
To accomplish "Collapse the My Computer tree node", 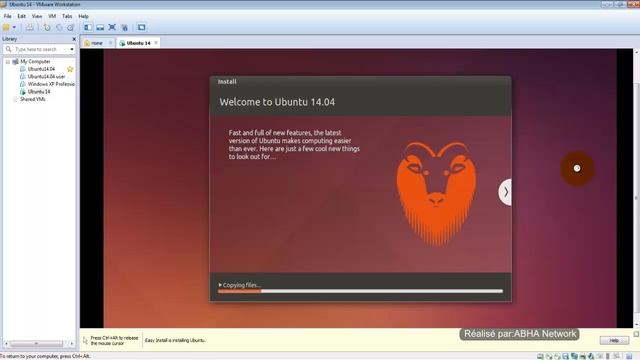I will [8, 62].
